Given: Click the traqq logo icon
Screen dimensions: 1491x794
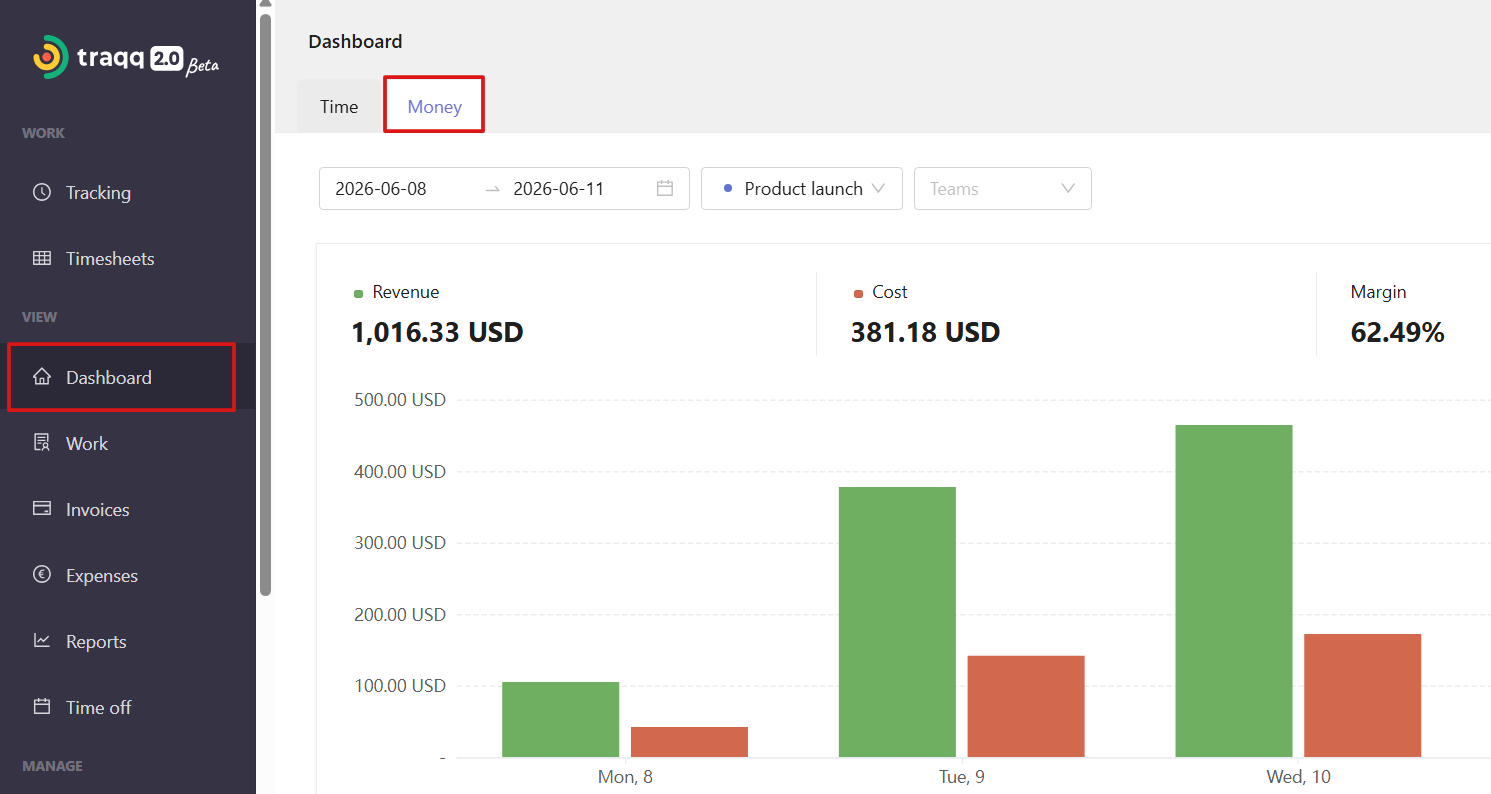Looking at the screenshot, I should (50, 57).
